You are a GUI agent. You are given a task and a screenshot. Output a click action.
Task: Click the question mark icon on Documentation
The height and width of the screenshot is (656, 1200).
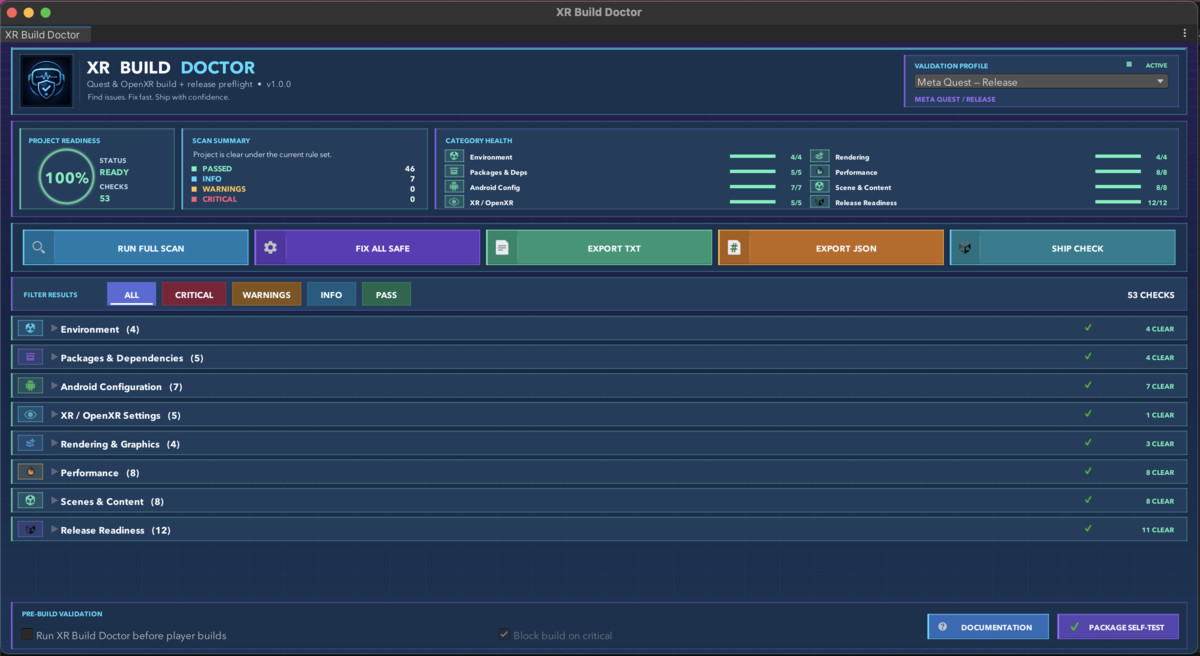click(942, 627)
